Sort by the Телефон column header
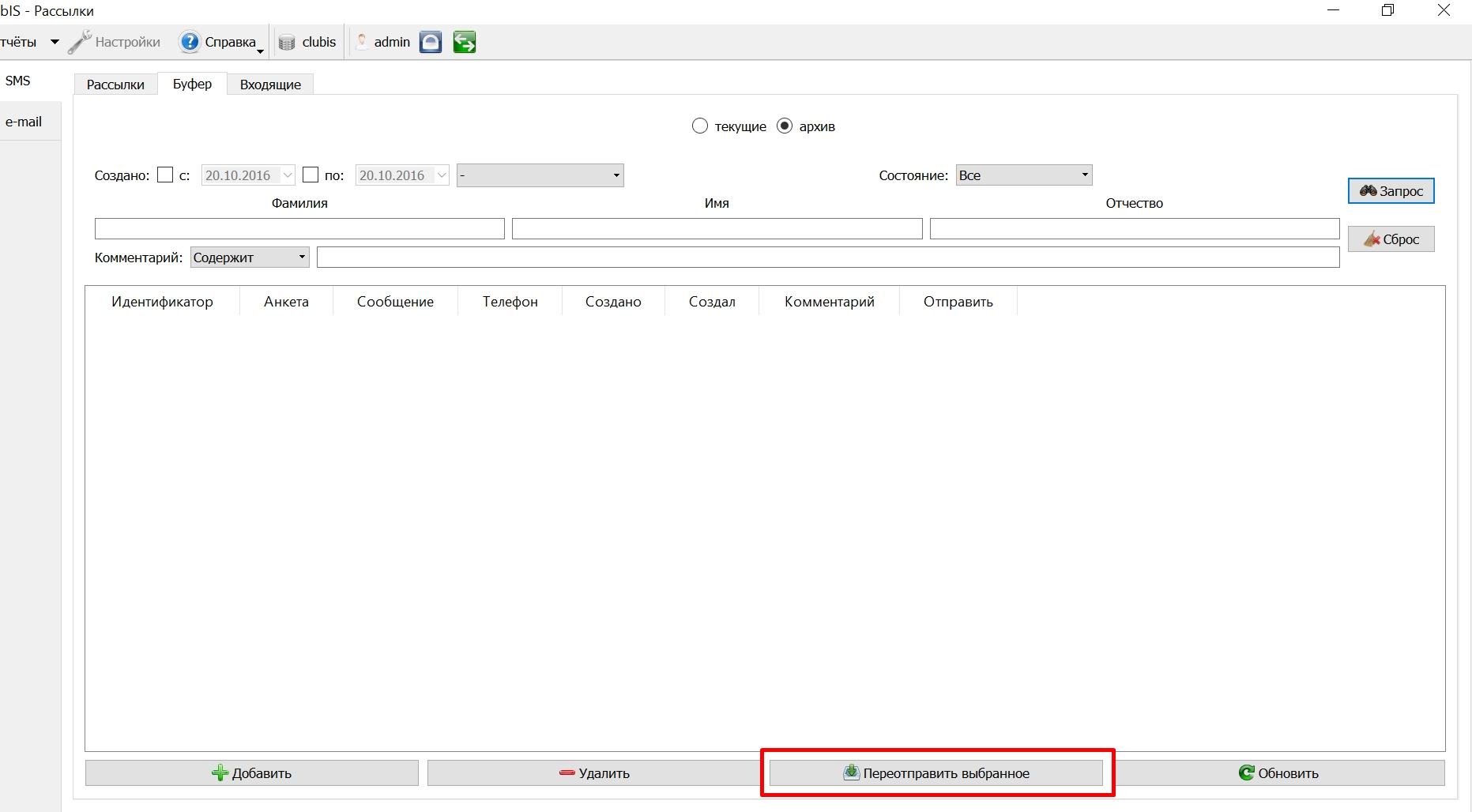The height and width of the screenshot is (812, 1472). (x=510, y=302)
